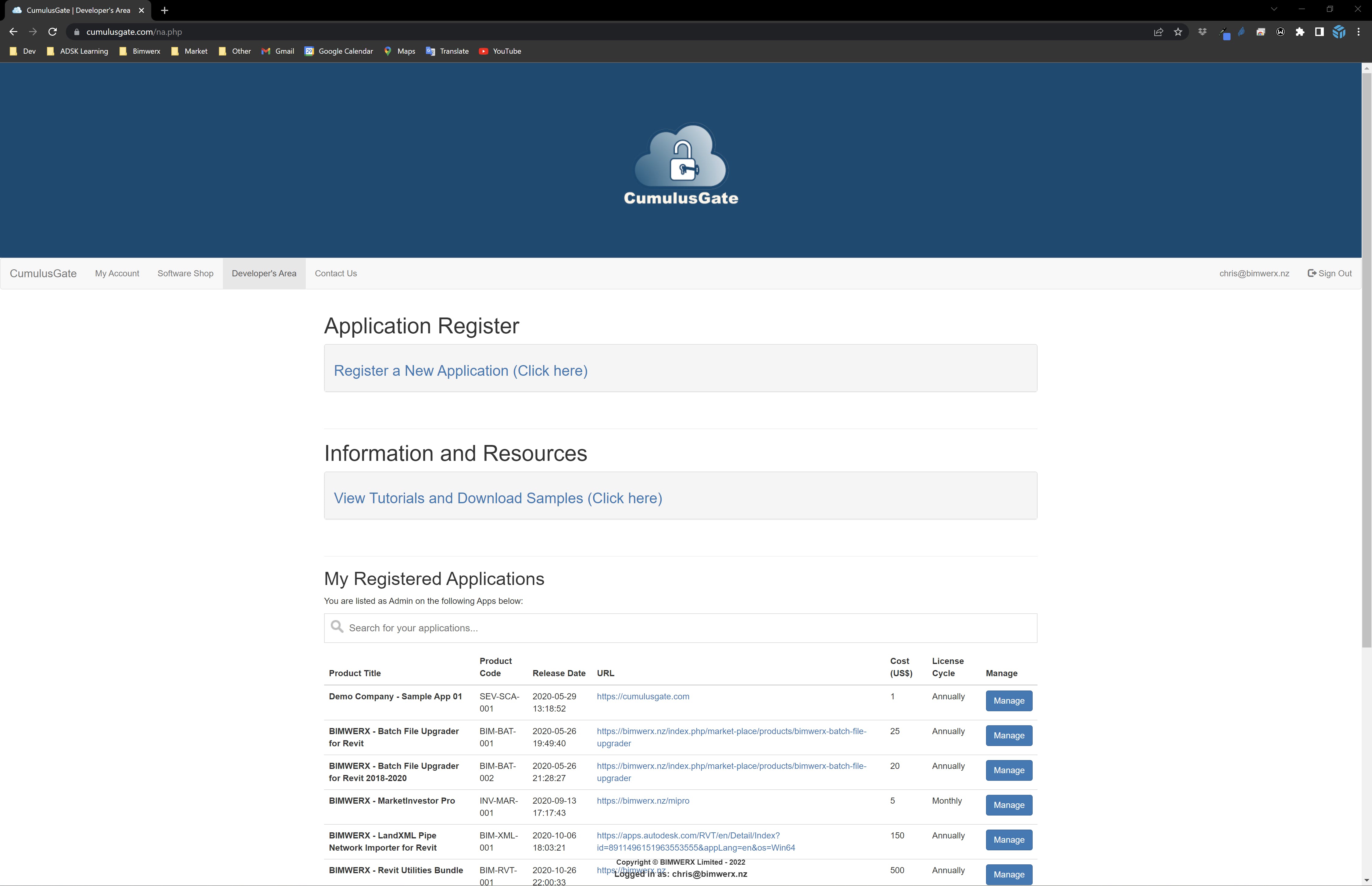1372x886 pixels.
Task: Open the Google Calendar bookmark
Action: pyautogui.click(x=339, y=51)
